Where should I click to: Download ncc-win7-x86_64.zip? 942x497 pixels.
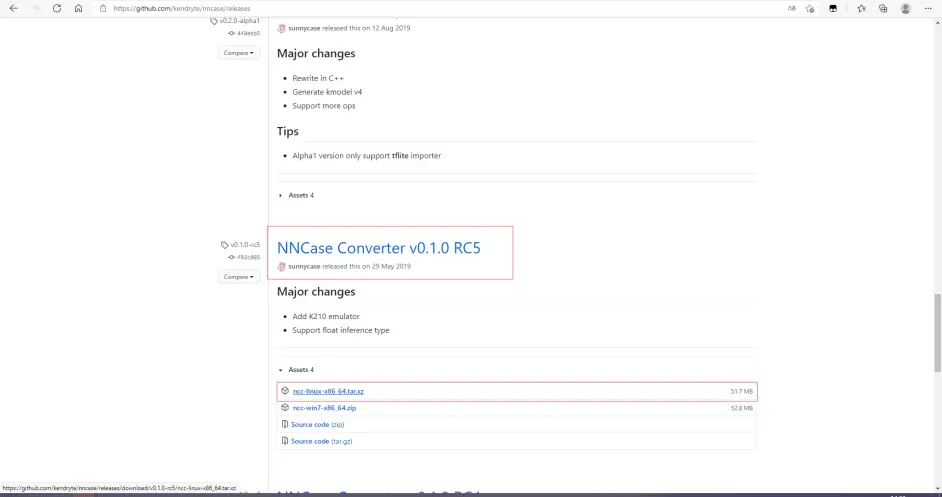coord(324,408)
